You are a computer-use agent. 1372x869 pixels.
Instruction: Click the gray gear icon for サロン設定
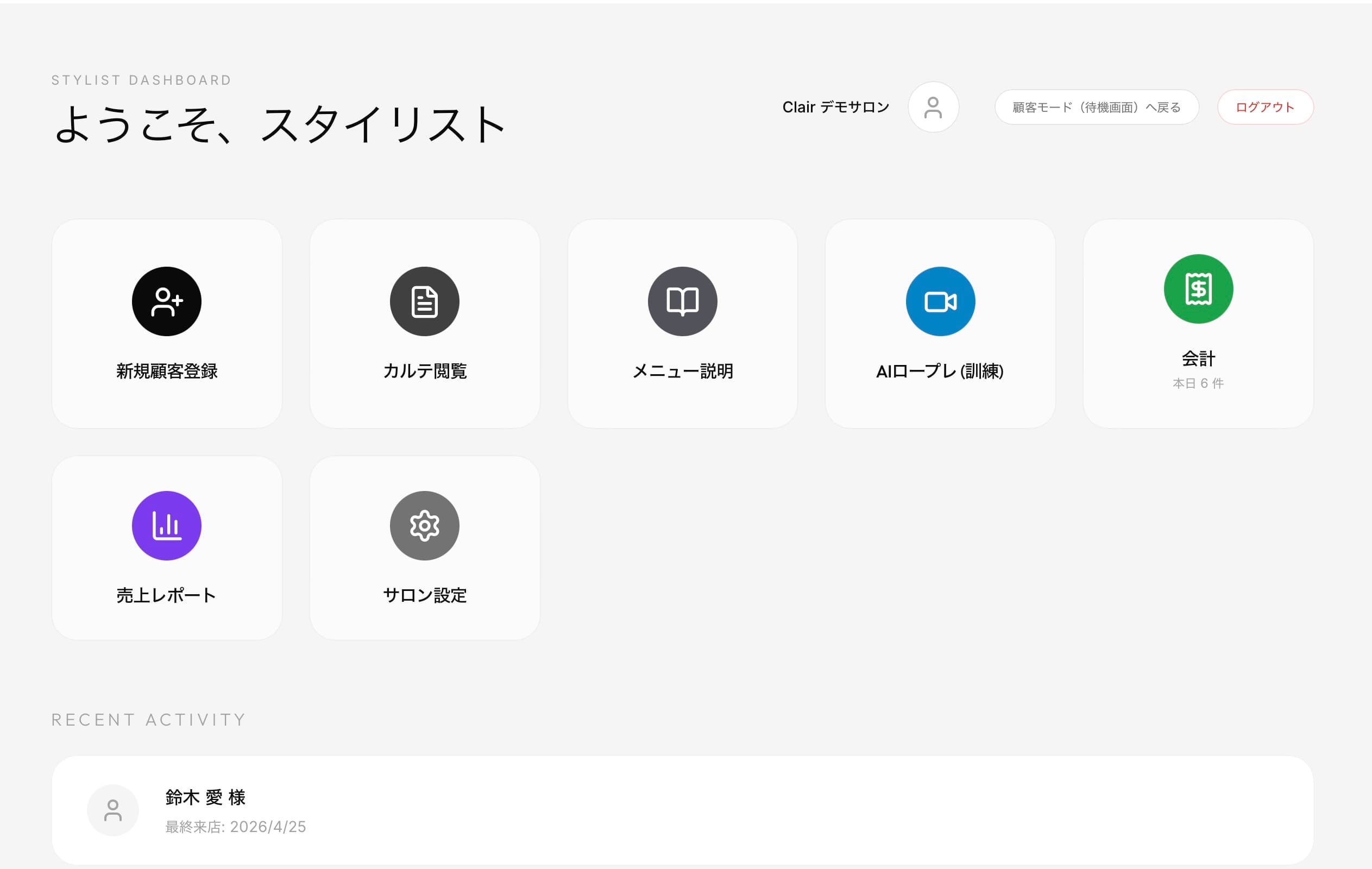425,525
